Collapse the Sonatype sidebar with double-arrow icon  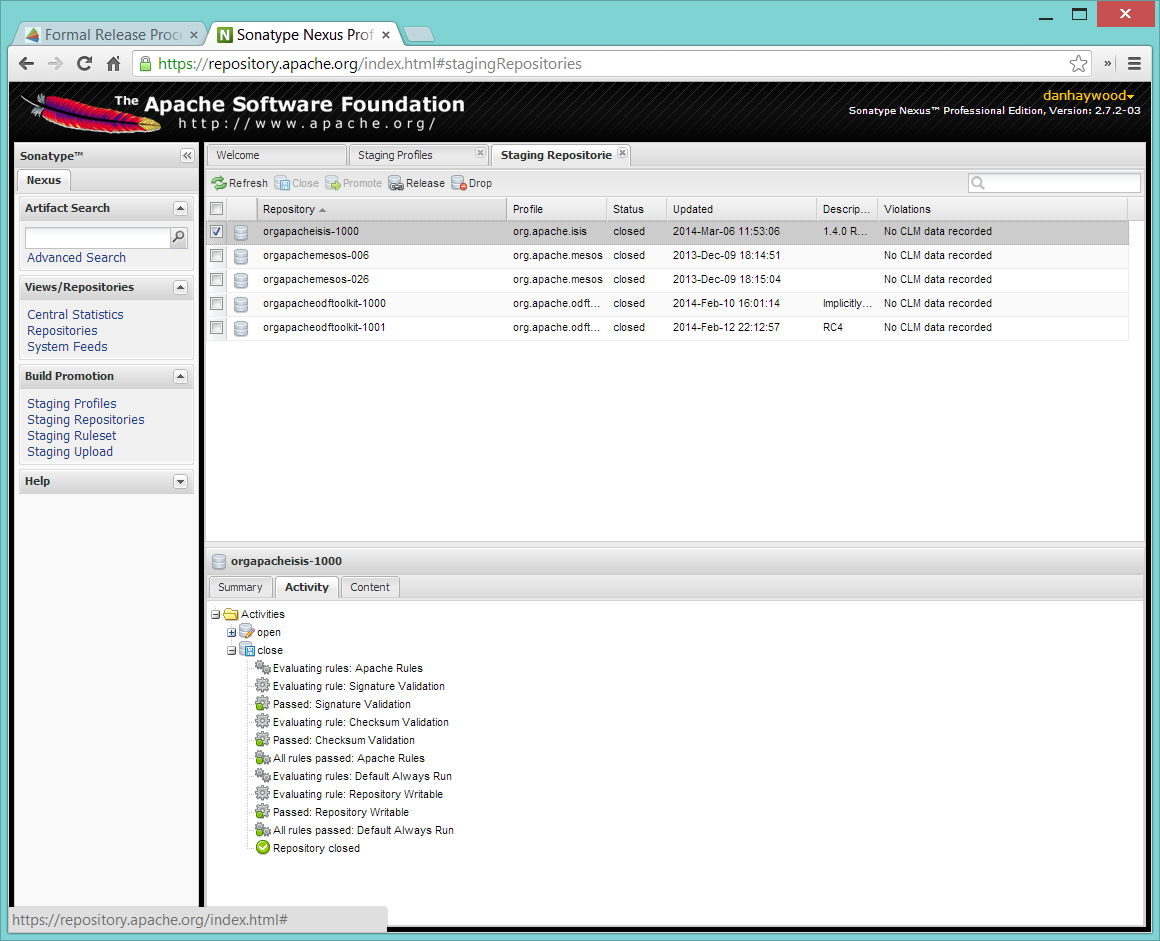(x=187, y=156)
